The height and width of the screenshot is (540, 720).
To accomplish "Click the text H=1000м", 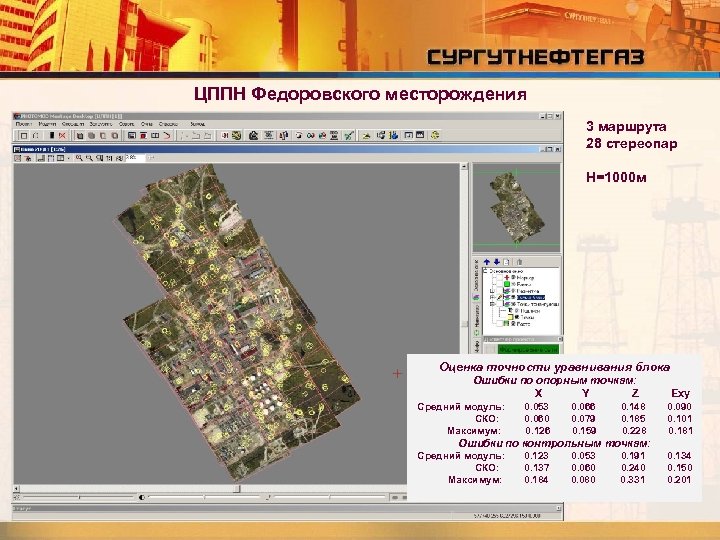I will (616, 177).
